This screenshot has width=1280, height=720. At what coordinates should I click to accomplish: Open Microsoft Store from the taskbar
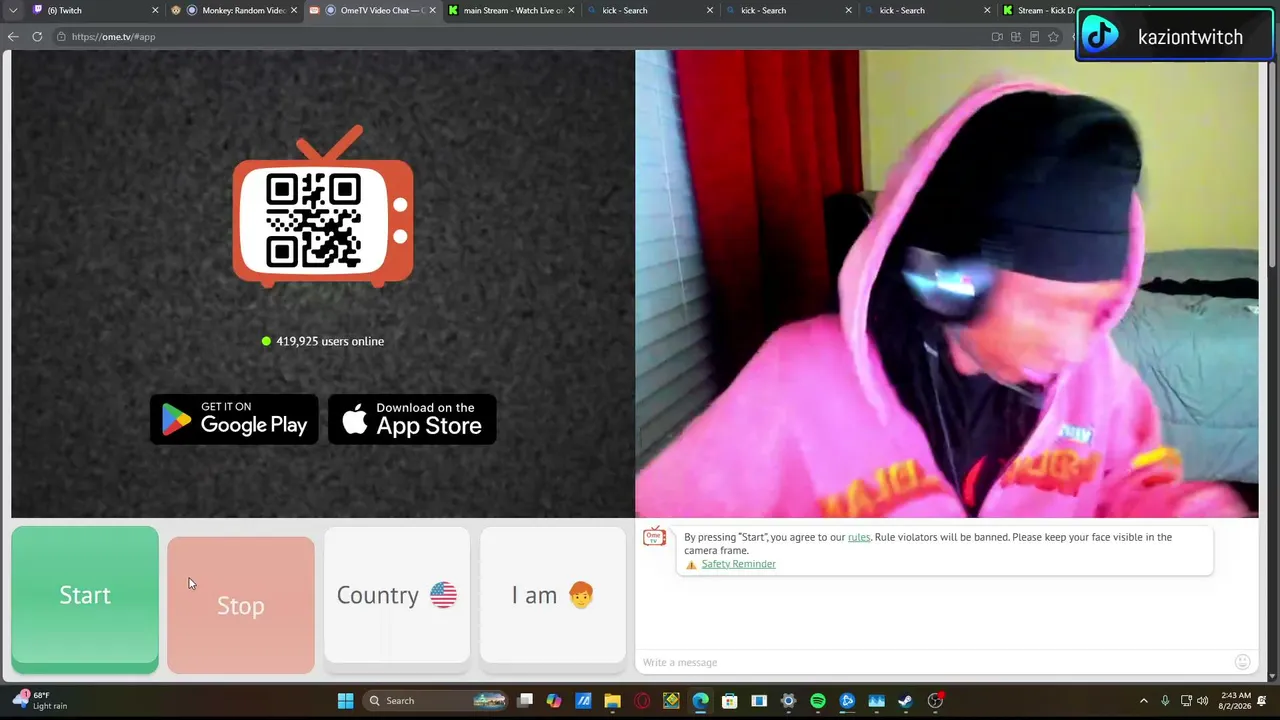[730, 701]
